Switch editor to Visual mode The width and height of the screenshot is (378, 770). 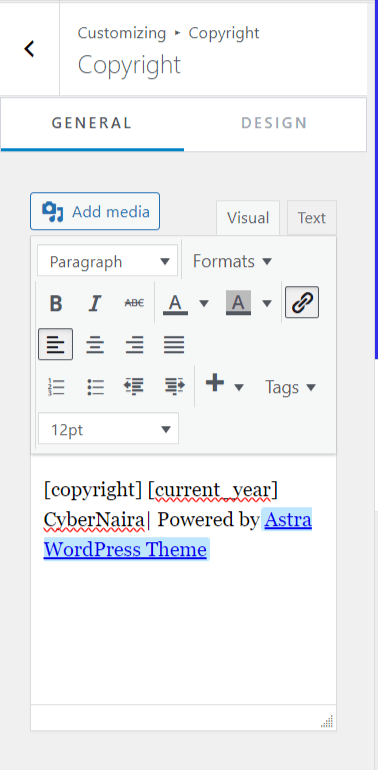pyautogui.click(x=248, y=218)
